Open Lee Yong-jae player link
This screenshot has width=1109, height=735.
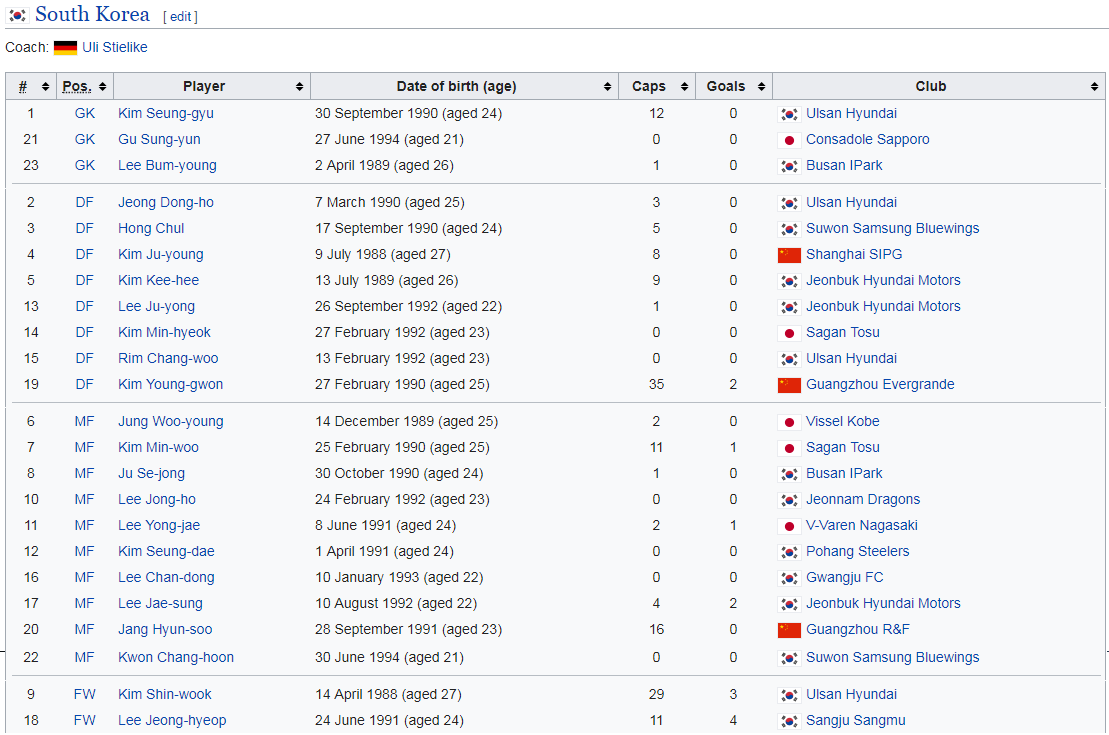pyautogui.click(x=159, y=526)
